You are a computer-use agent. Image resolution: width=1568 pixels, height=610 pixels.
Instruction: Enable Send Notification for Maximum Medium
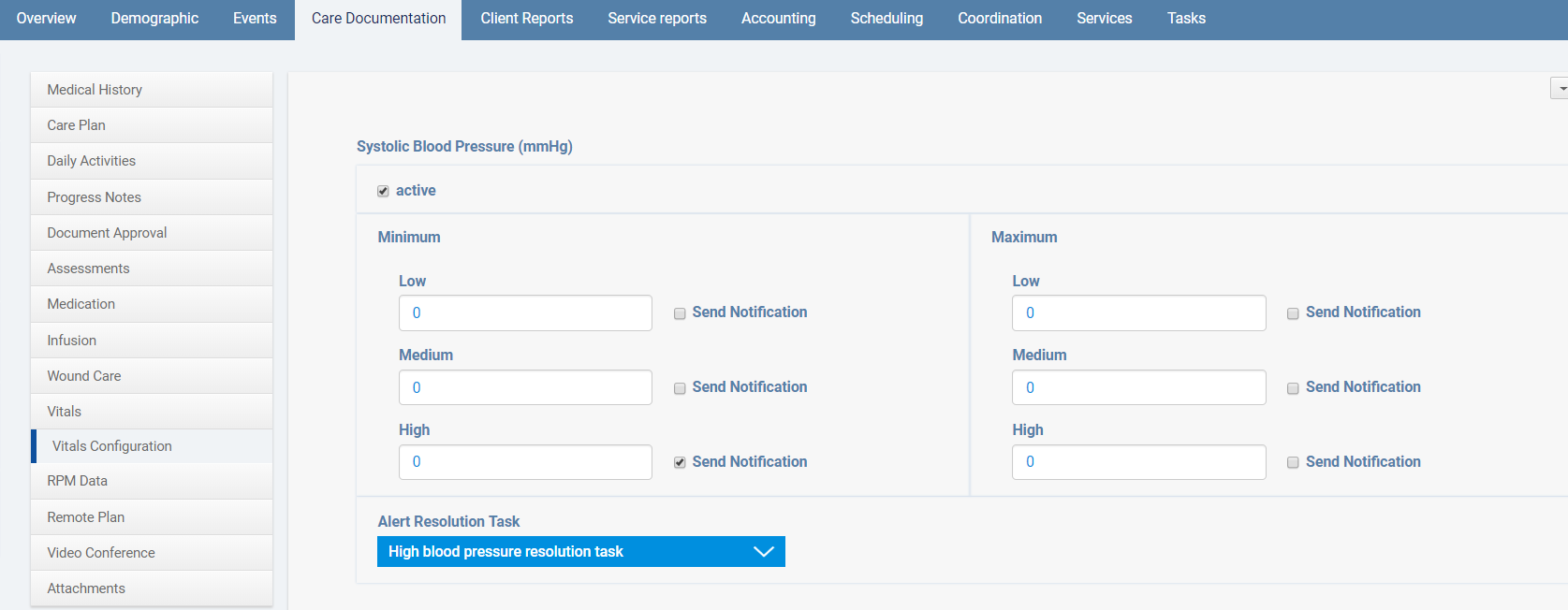click(x=1293, y=388)
